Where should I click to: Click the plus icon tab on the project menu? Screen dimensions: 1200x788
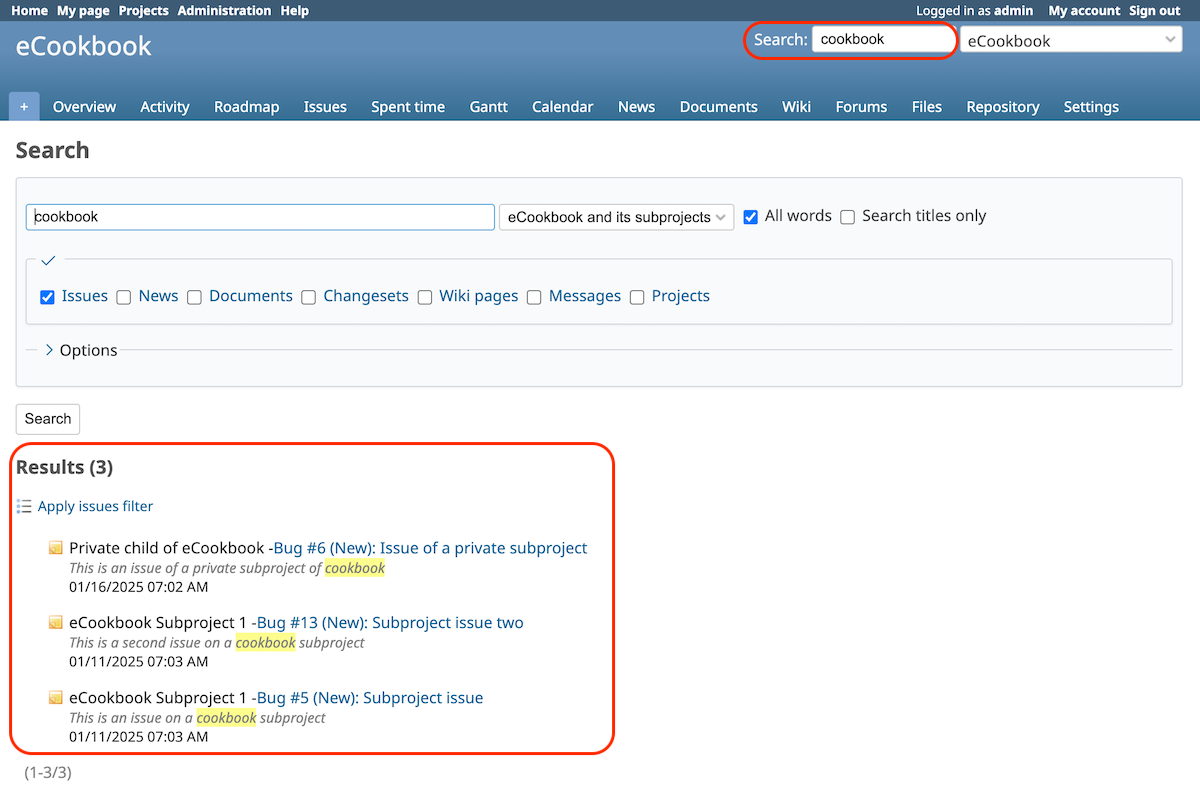coord(23,106)
